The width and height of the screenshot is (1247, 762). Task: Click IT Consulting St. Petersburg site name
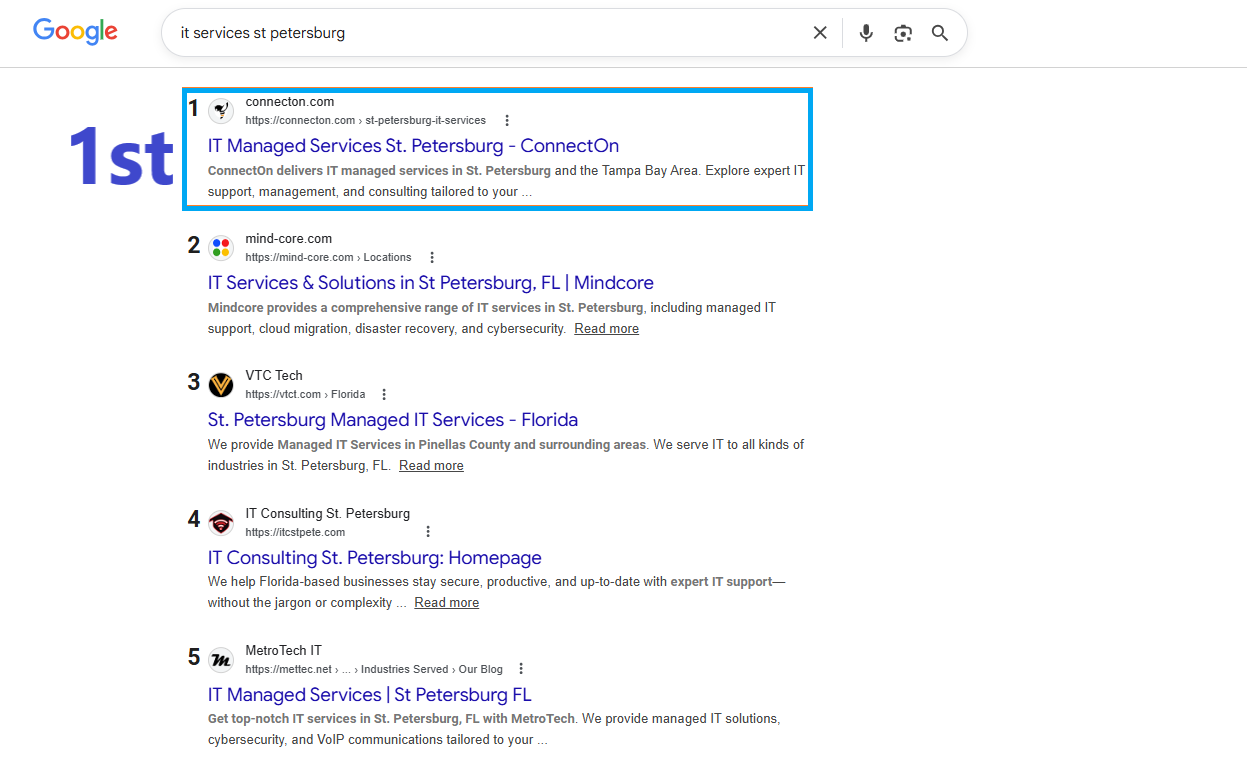click(x=327, y=514)
